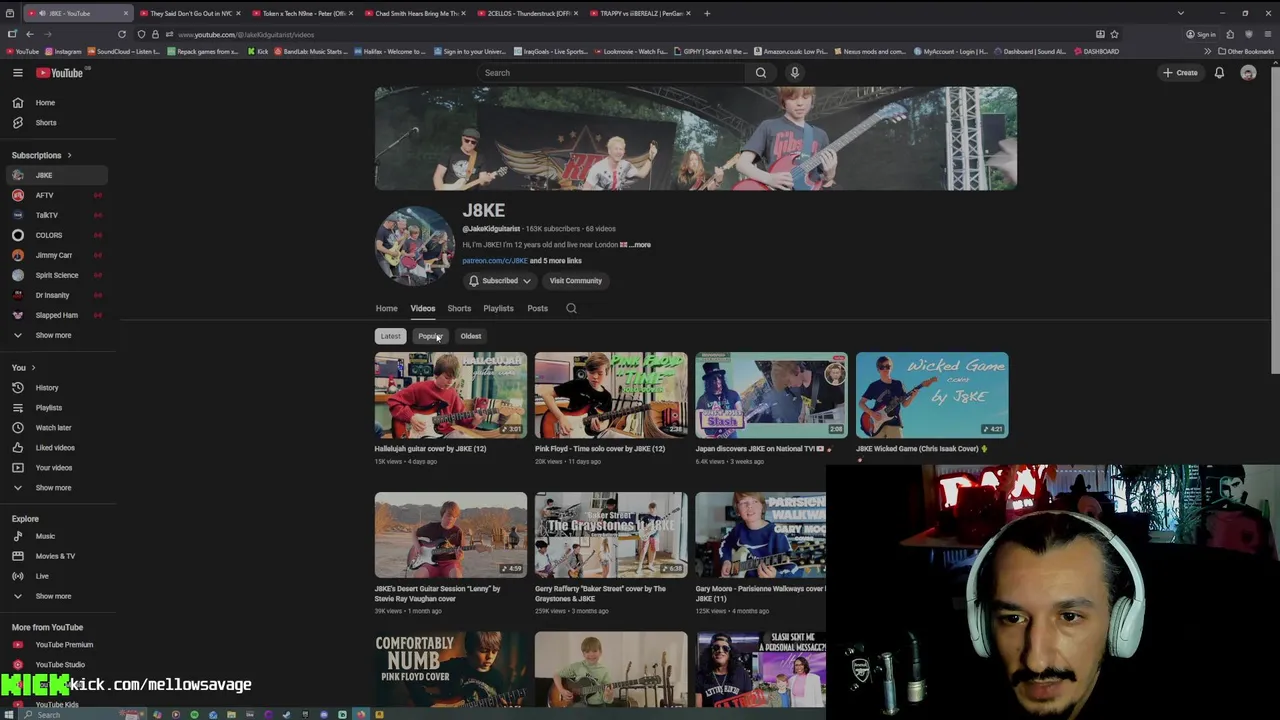Open YouTube Studio link
This screenshot has height=720, width=1280.
click(x=58, y=665)
